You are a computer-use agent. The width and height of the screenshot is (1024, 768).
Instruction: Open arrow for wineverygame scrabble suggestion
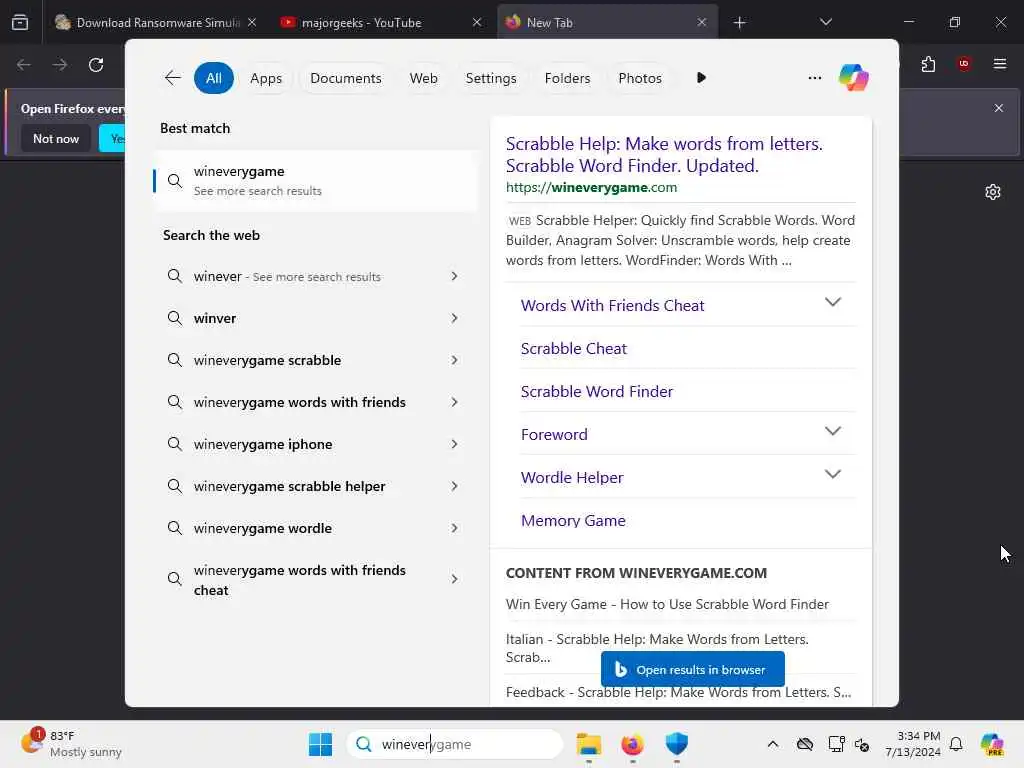point(454,360)
